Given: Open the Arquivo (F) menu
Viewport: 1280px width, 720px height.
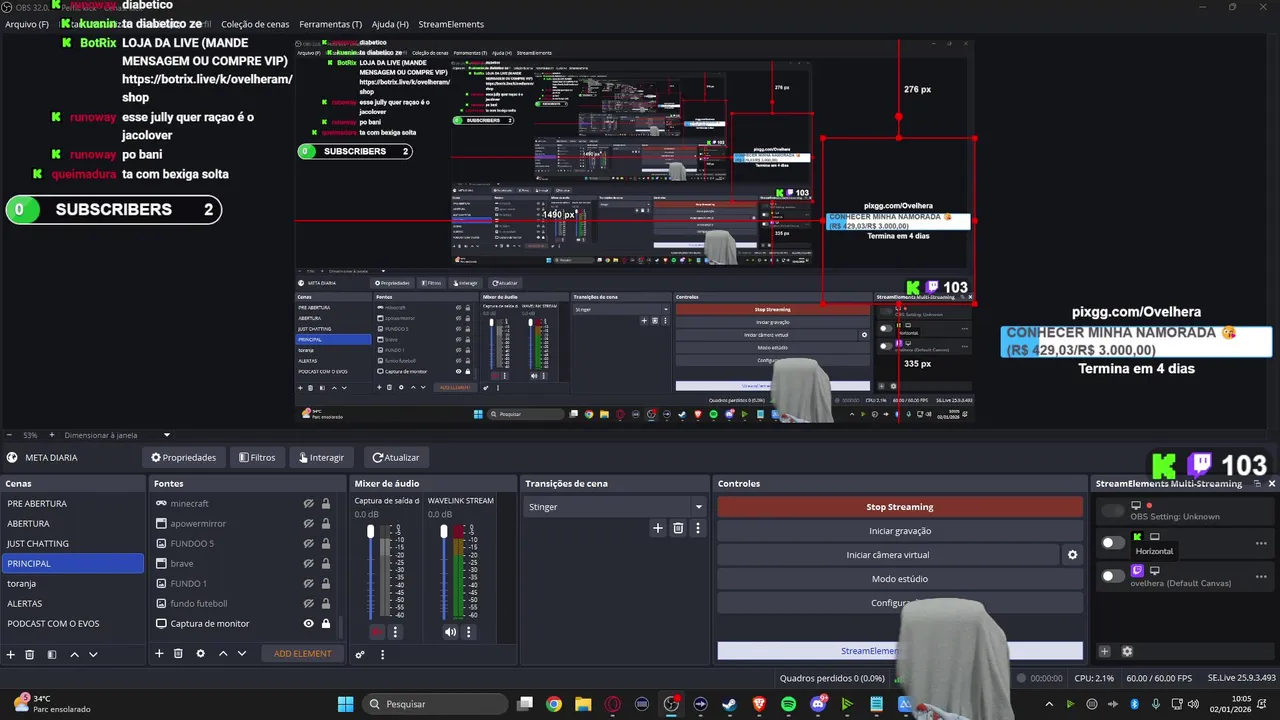Looking at the screenshot, I should coord(27,24).
